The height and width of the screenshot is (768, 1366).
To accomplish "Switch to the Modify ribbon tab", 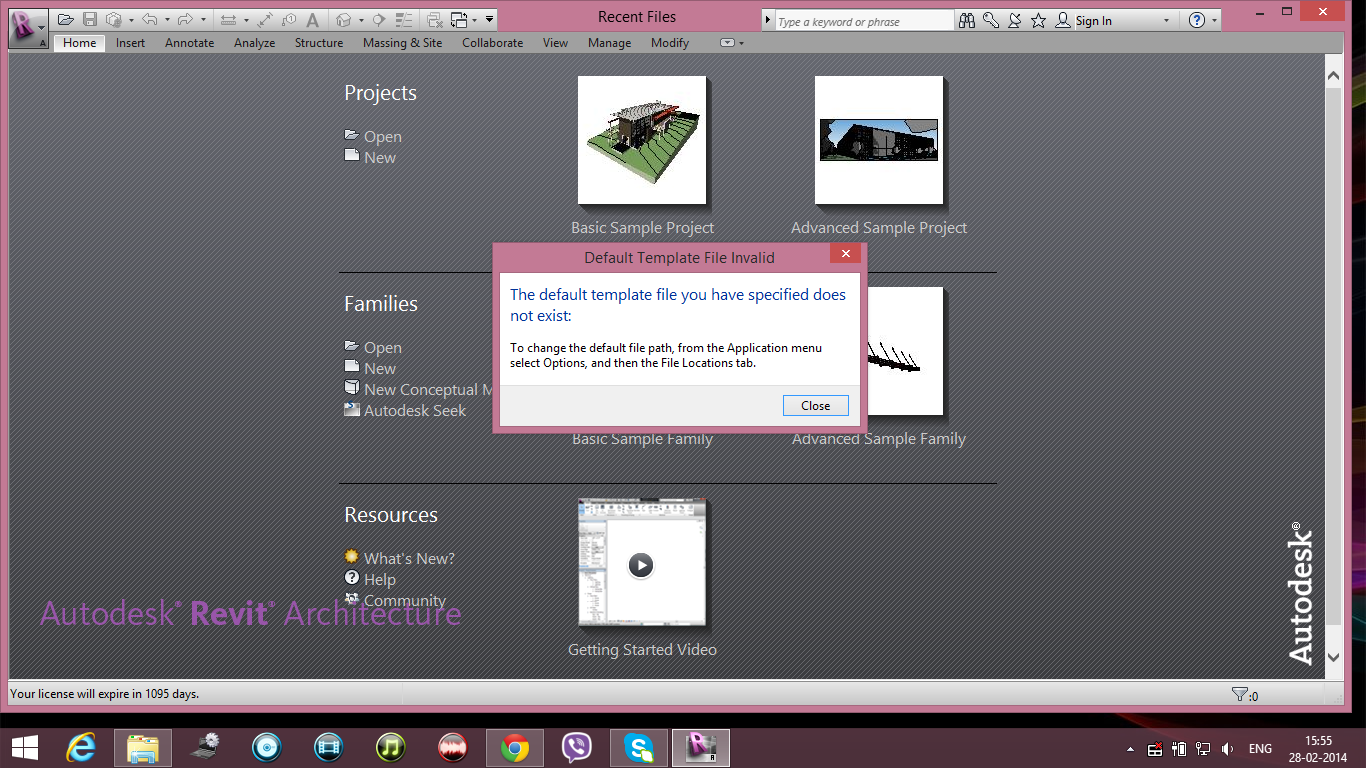I will (670, 43).
